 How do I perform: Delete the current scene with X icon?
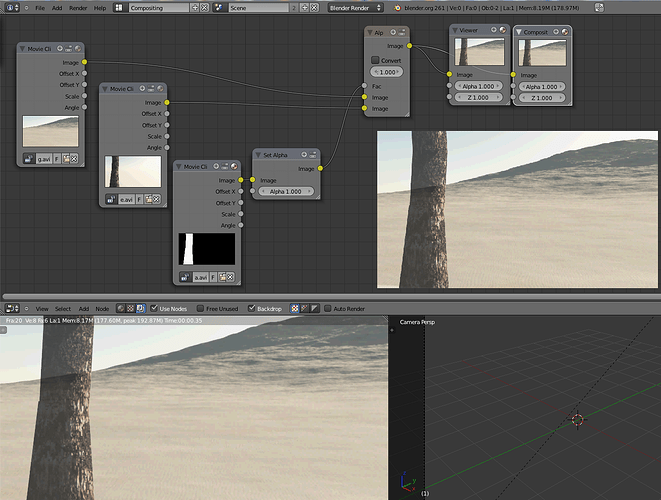click(x=314, y=8)
